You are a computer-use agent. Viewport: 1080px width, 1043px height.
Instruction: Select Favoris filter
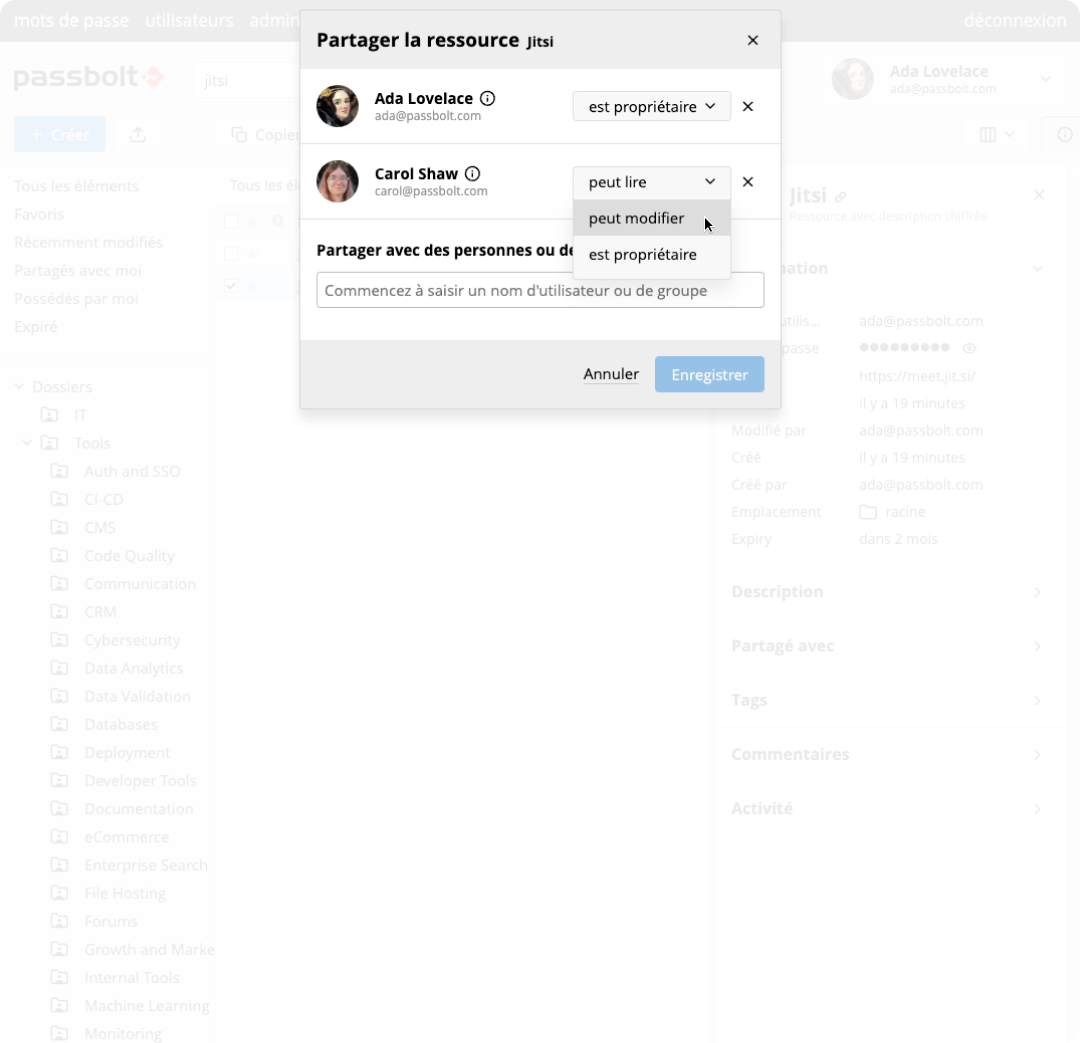(x=39, y=214)
